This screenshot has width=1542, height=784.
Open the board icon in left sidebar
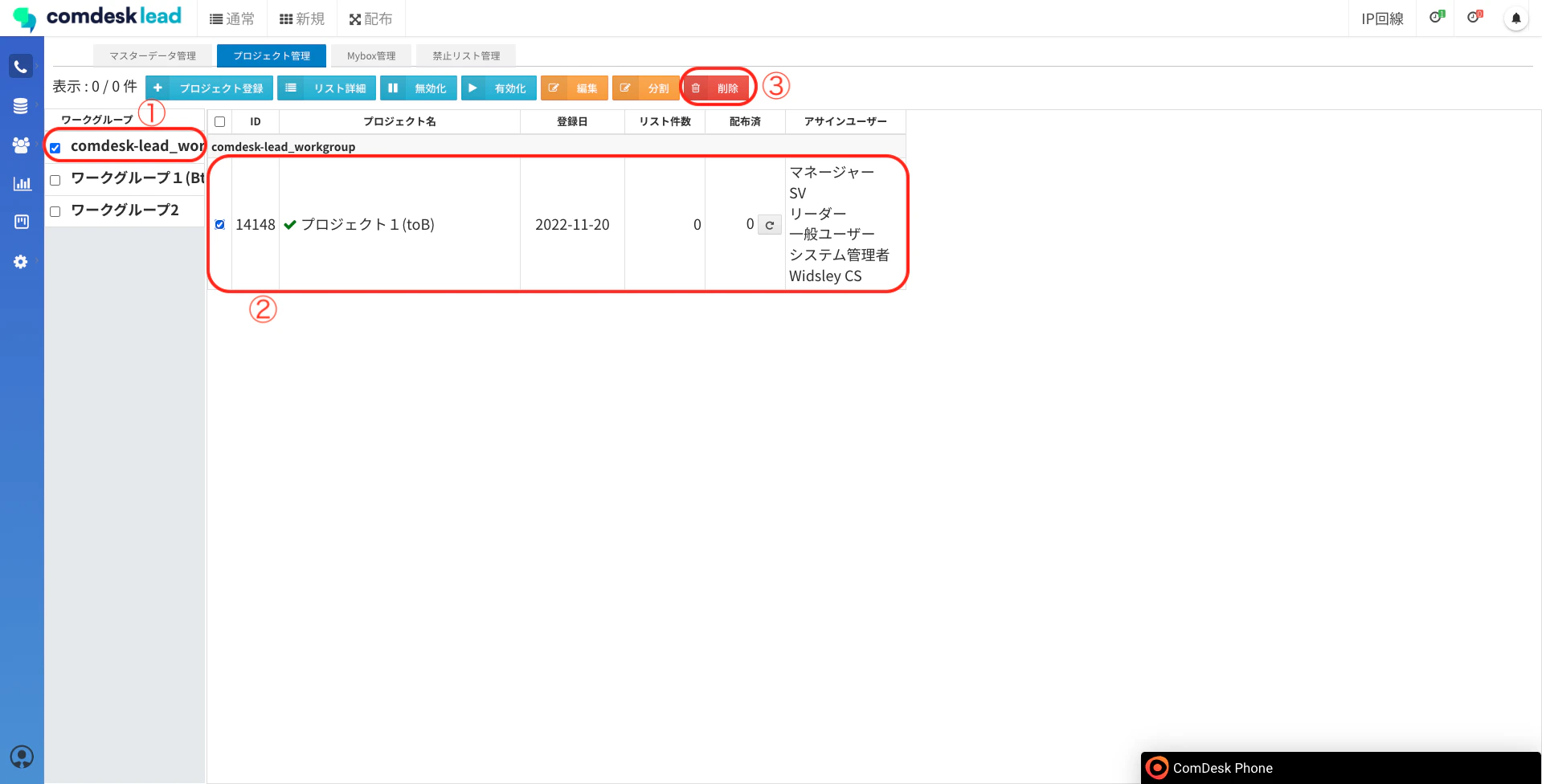click(22, 222)
